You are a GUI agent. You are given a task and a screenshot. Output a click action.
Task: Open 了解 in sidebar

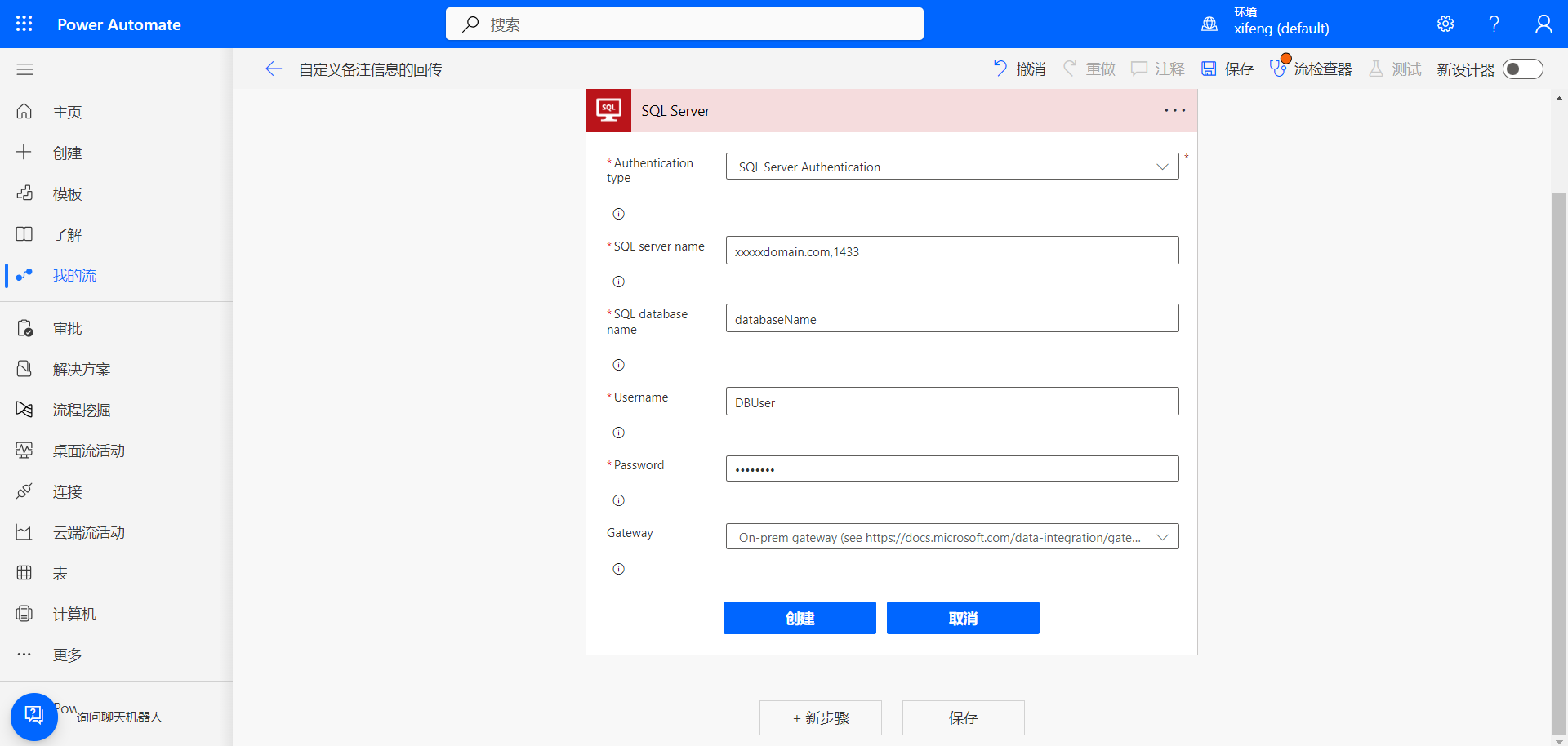[x=116, y=234]
